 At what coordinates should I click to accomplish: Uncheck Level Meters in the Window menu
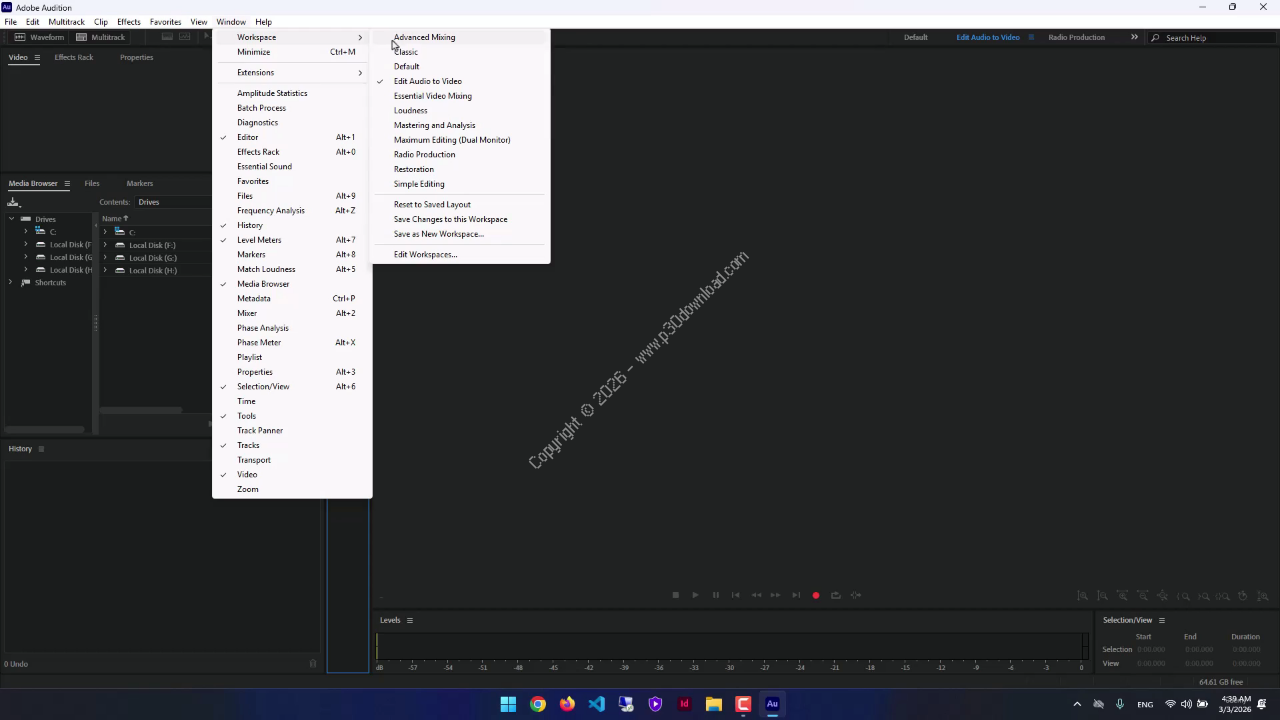[x=292, y=240]
